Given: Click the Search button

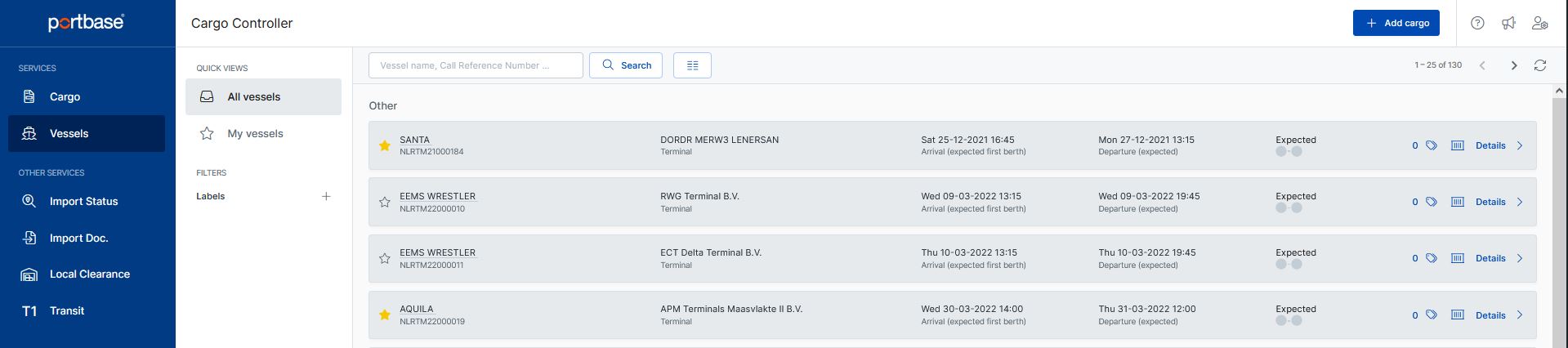Looking at the screenshot, I should pos(626,65).
